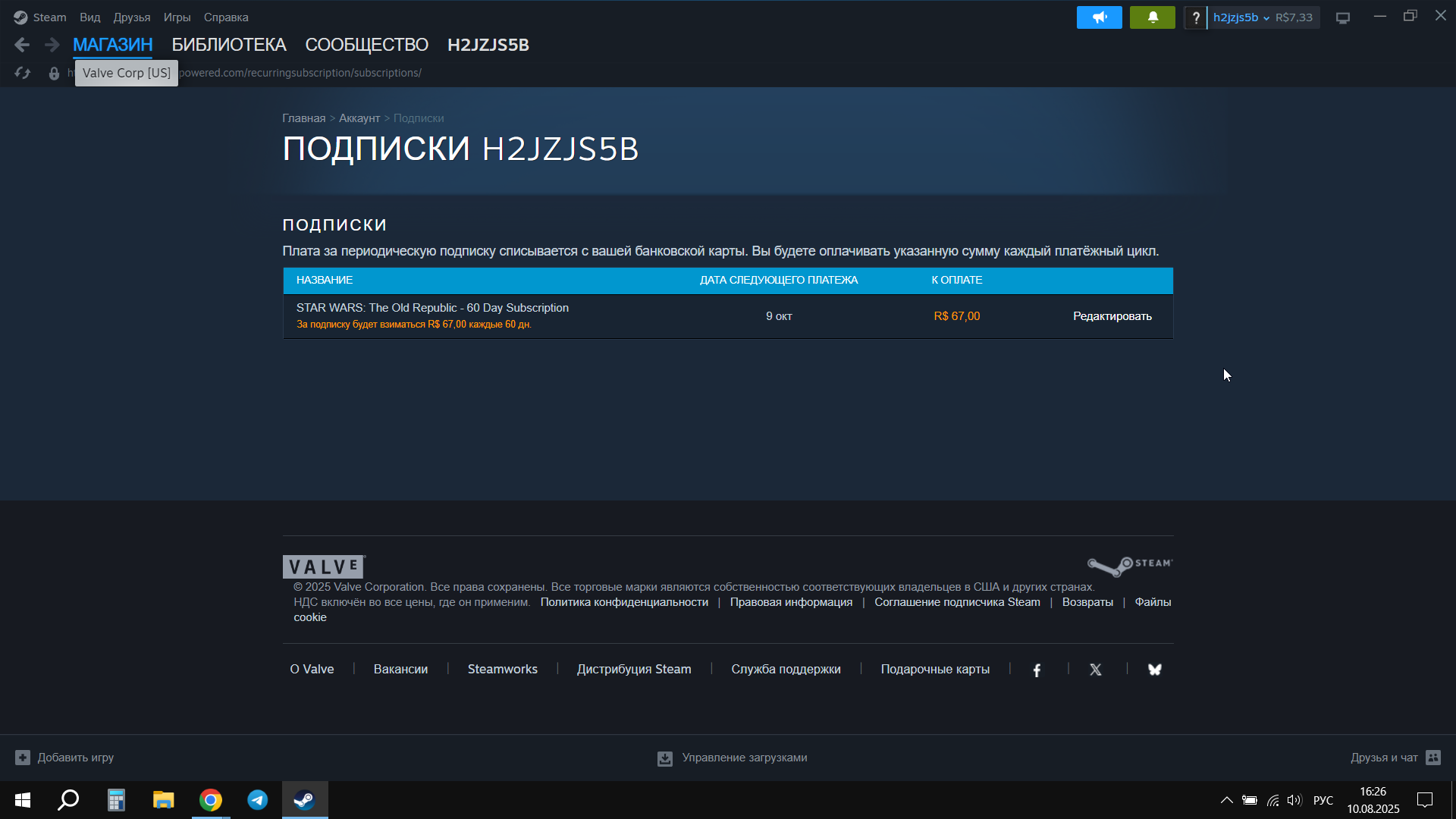Open Windows search magnifier
The width and height of the screenshot is (1456, 819).
[x=69, y=800]
